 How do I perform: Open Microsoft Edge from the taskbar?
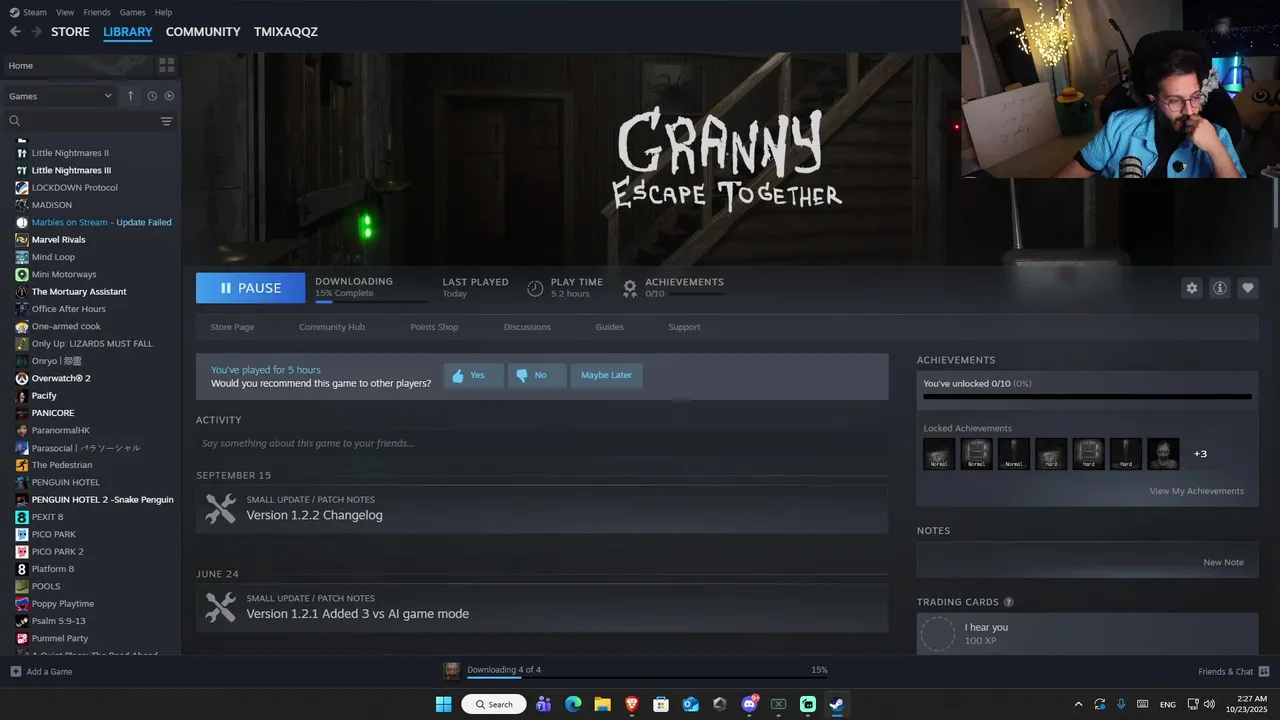[x=573, y=704]
